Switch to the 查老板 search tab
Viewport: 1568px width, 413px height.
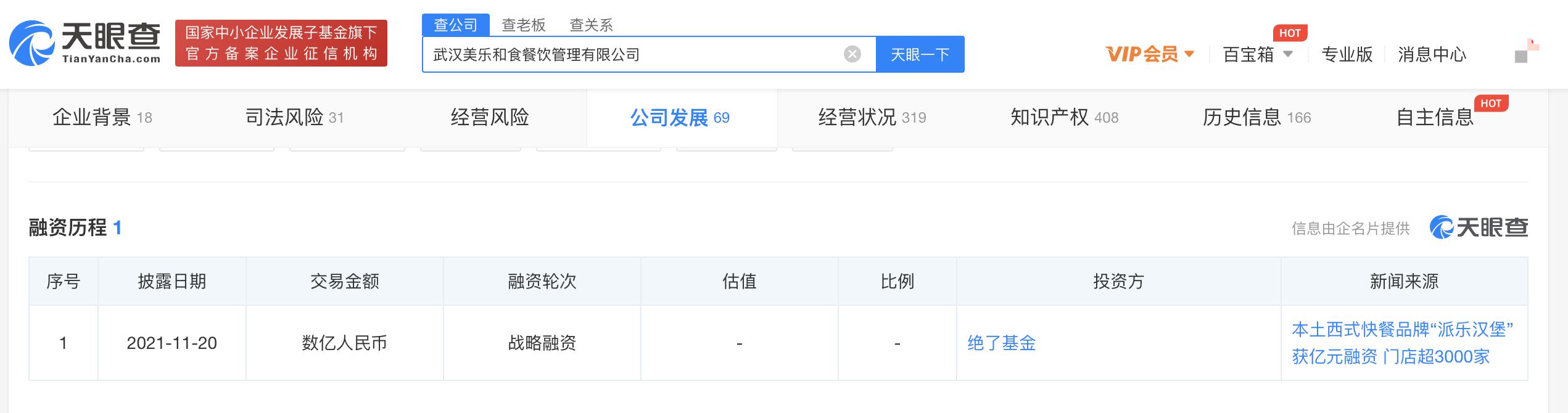[x=523, y=25]
